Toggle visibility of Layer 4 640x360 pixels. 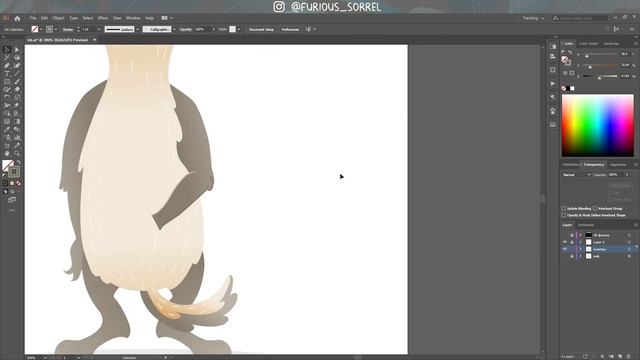(x=565, y=242)
